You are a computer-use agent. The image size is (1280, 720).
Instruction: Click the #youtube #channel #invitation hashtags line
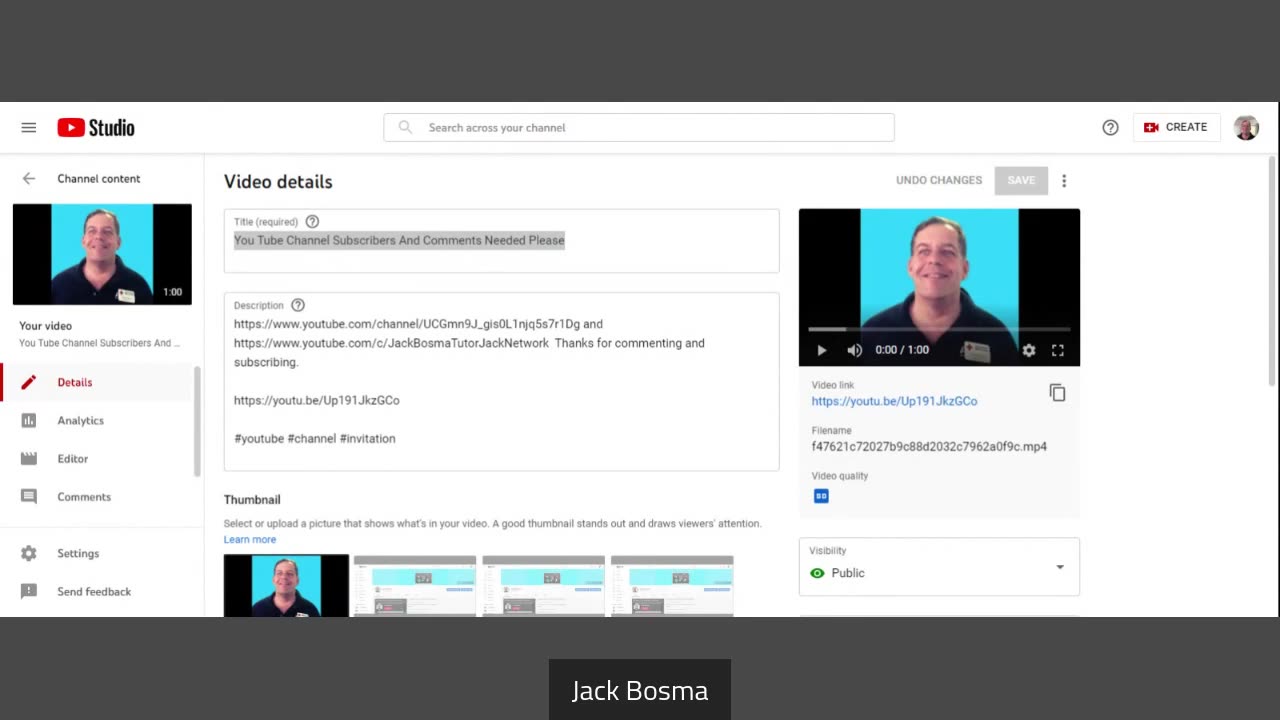pos(315,438)
